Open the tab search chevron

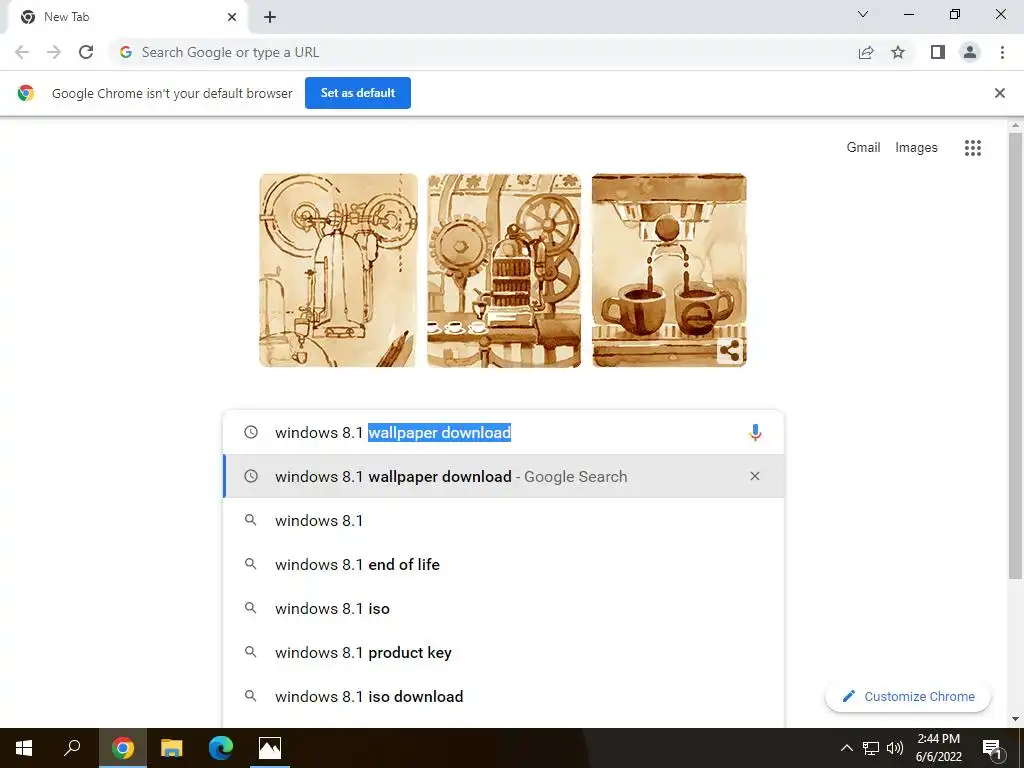(x=863, y=14)
